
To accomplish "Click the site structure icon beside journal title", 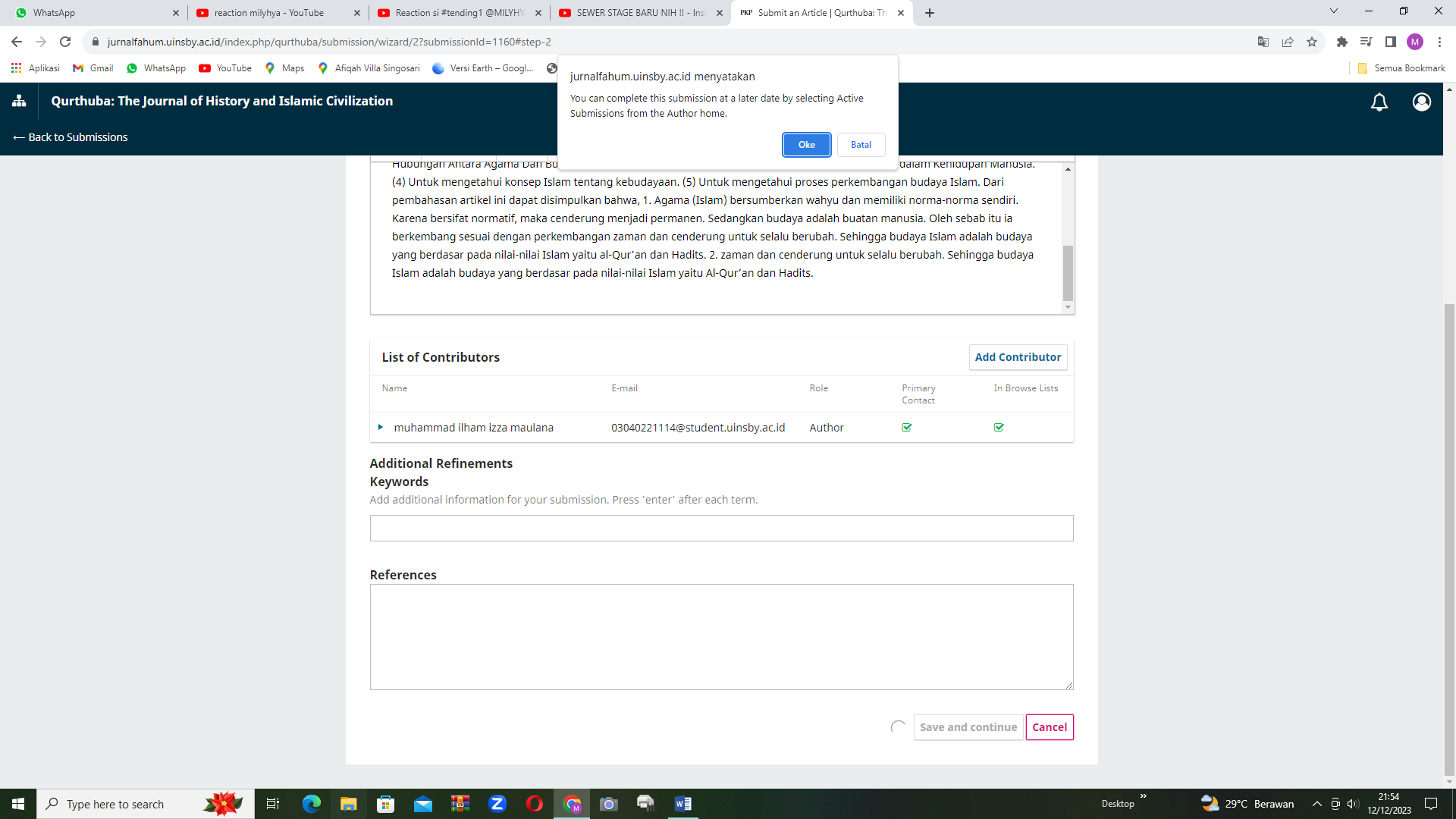I will coord(19,101).
